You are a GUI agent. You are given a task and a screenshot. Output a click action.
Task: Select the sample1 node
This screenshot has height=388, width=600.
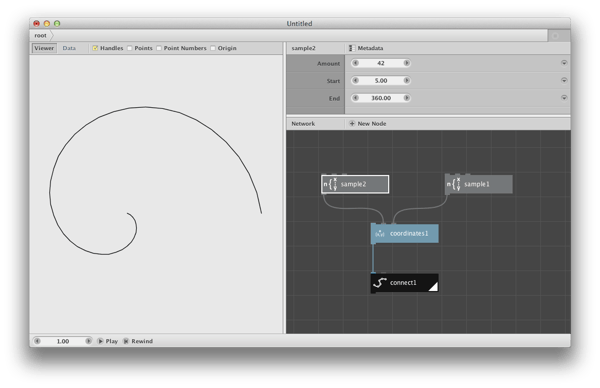tap(479, 184)
